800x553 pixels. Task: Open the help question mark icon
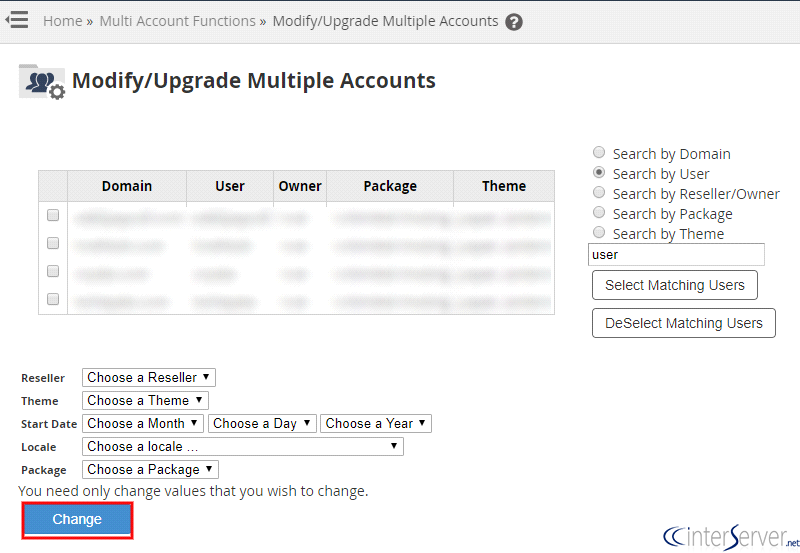(513, 22)
